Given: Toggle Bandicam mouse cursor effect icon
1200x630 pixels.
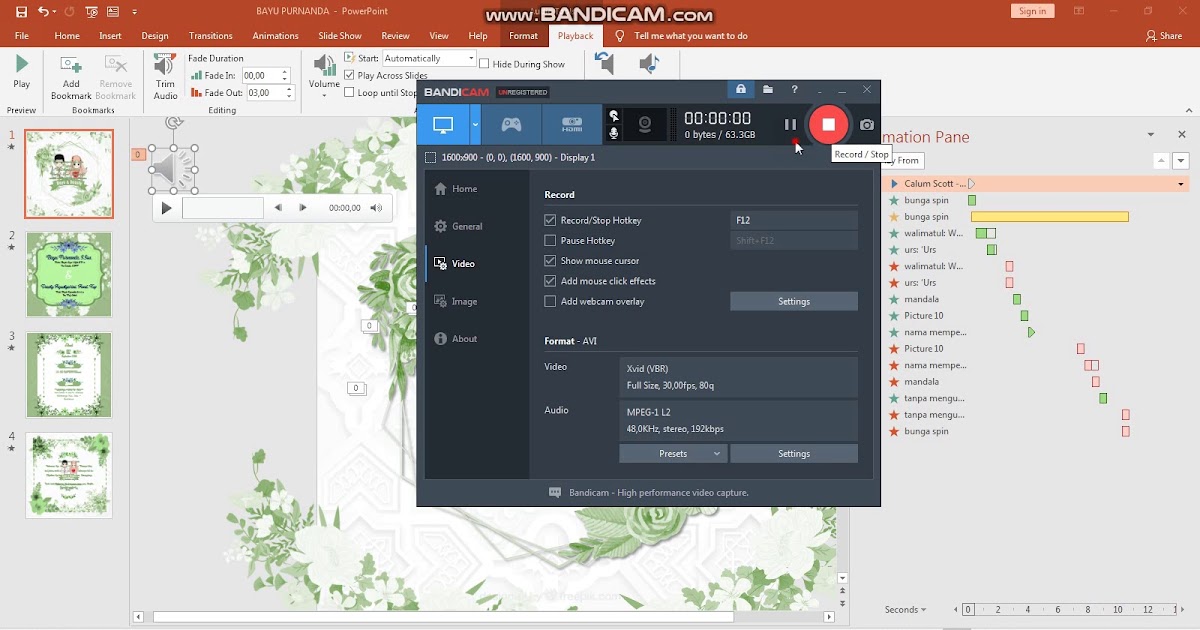Looking at the screenshot, I should coord(613,115).
